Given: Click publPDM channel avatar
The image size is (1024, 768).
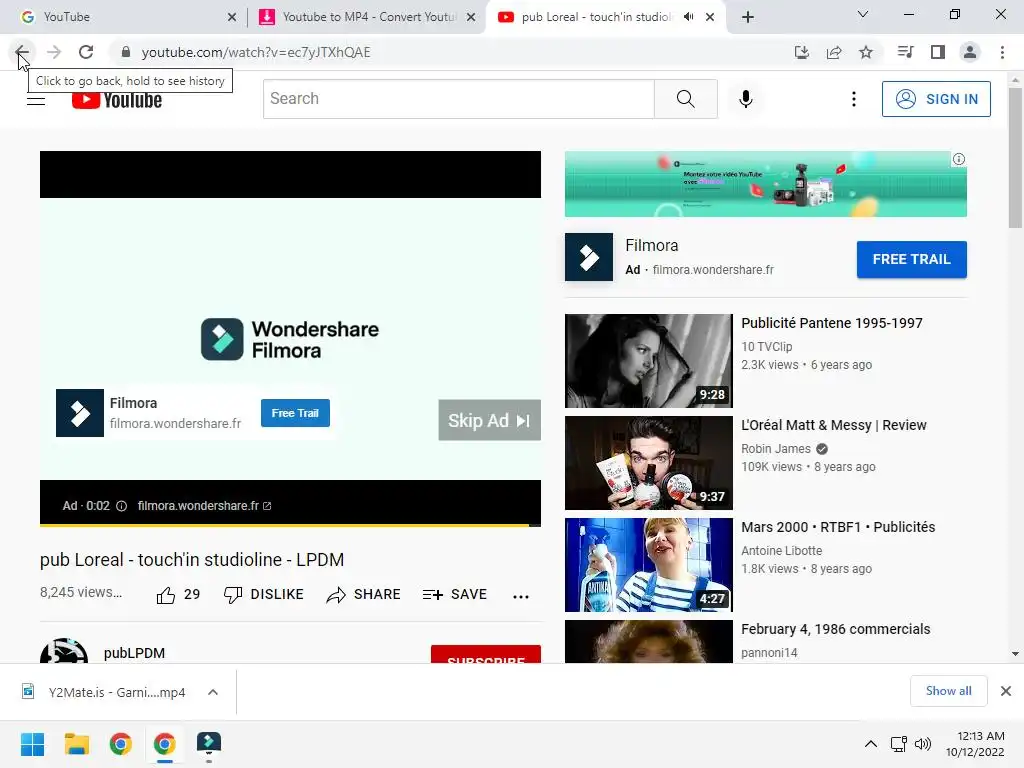Looking at the screenshot, I should (63, 652).
